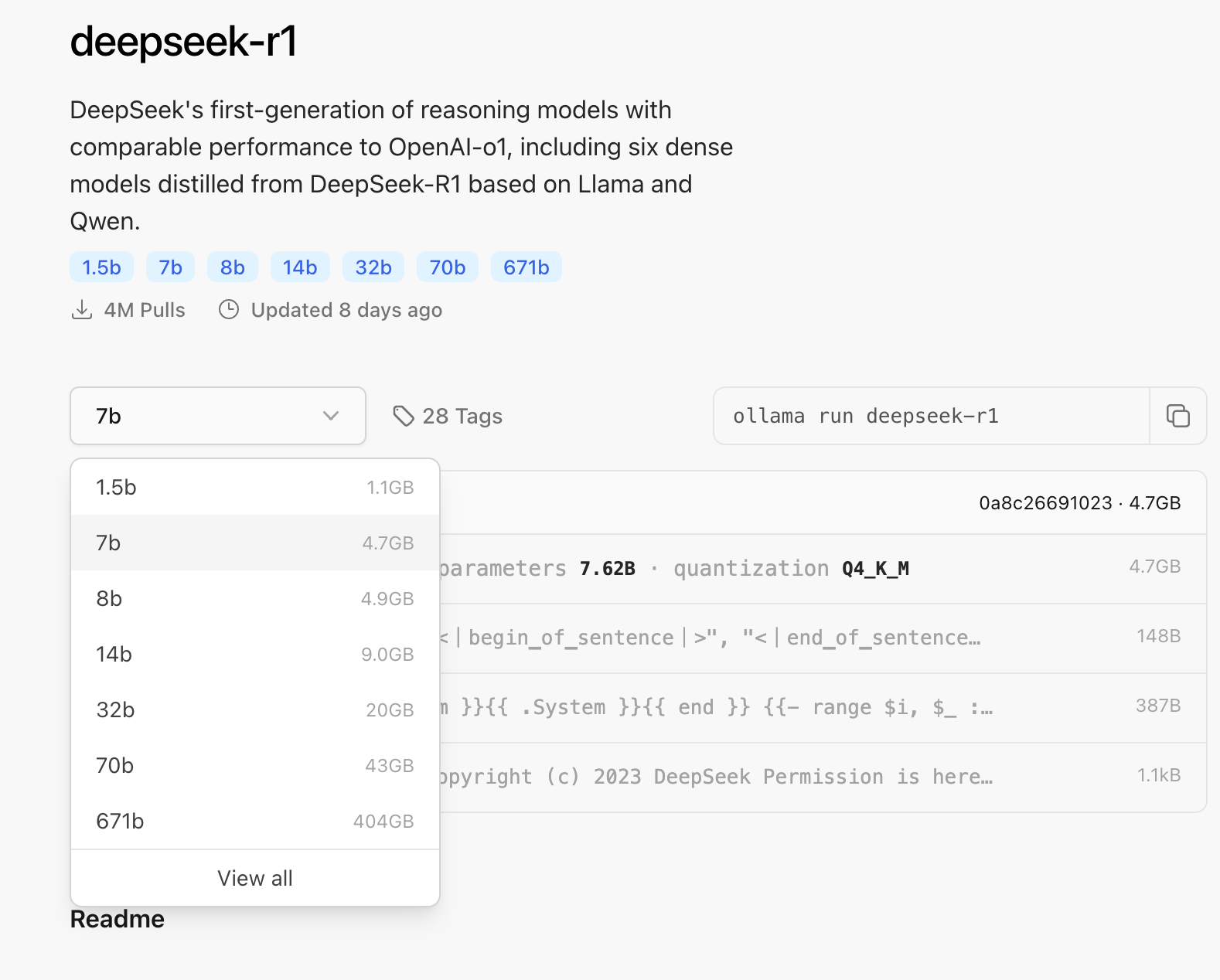Select the 70b 43GB dropdown entry

(x=255, y=765)
